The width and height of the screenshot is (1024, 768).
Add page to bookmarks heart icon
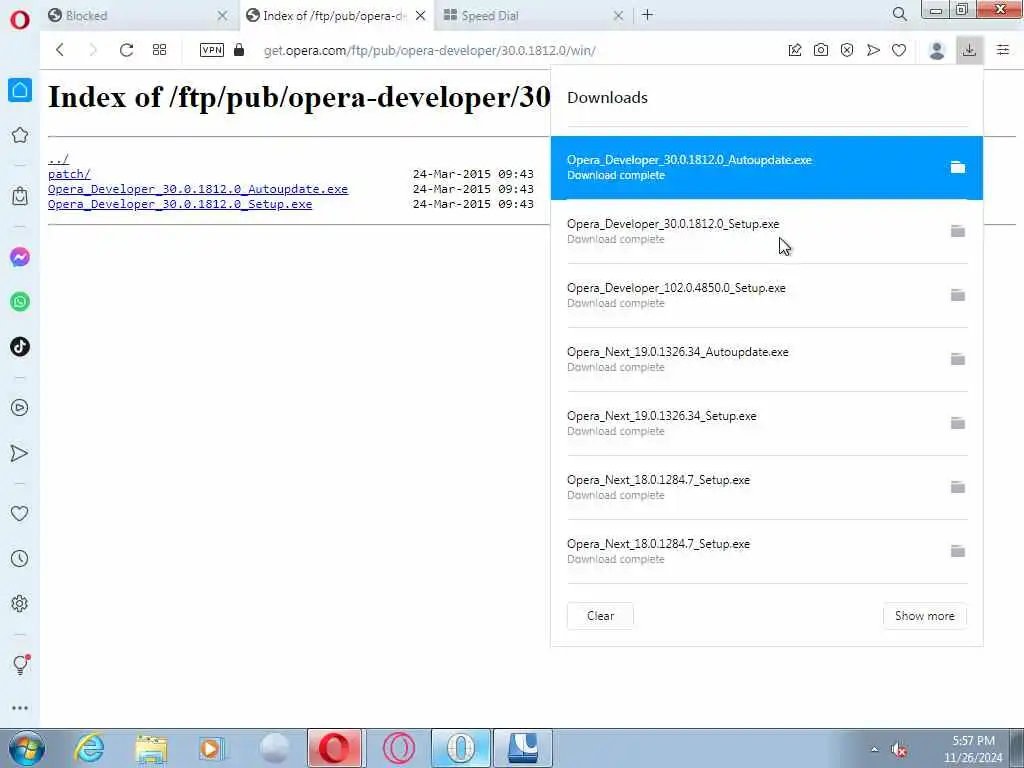point(899,50)
